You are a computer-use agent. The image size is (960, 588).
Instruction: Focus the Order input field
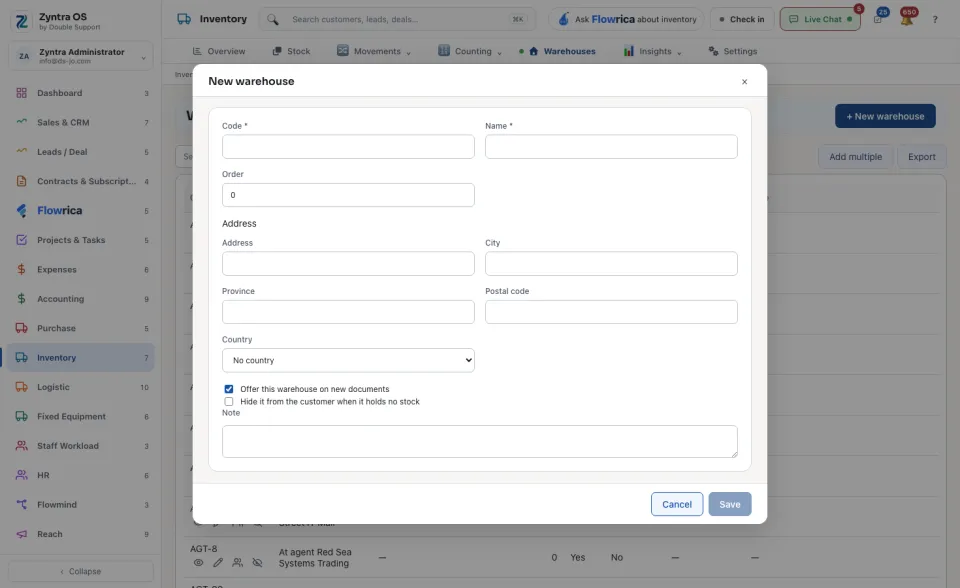pyautogui.click(x=348, y=195)
